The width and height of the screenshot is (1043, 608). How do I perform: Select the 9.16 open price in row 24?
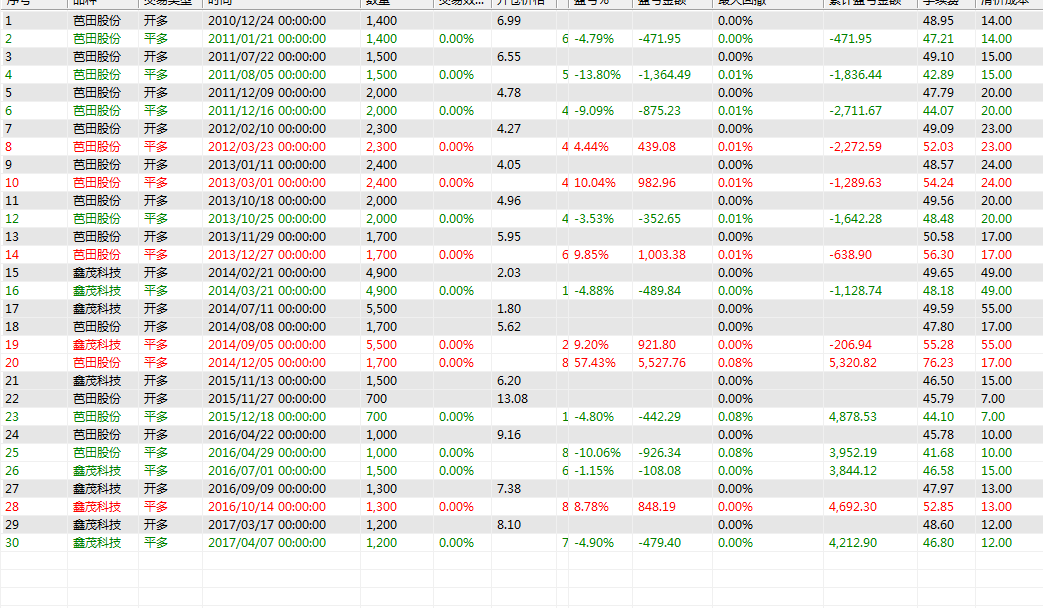[x=508, y=435]
